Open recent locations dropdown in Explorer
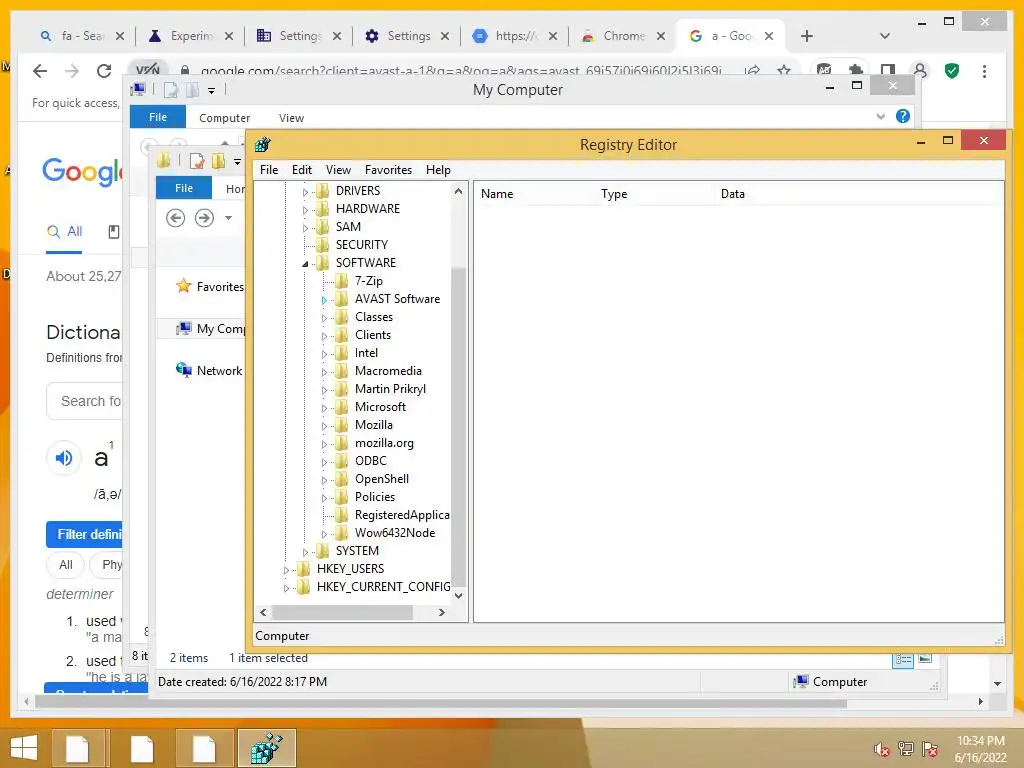The width and height of the screenshot is (1024, 768). pos(228,217)
